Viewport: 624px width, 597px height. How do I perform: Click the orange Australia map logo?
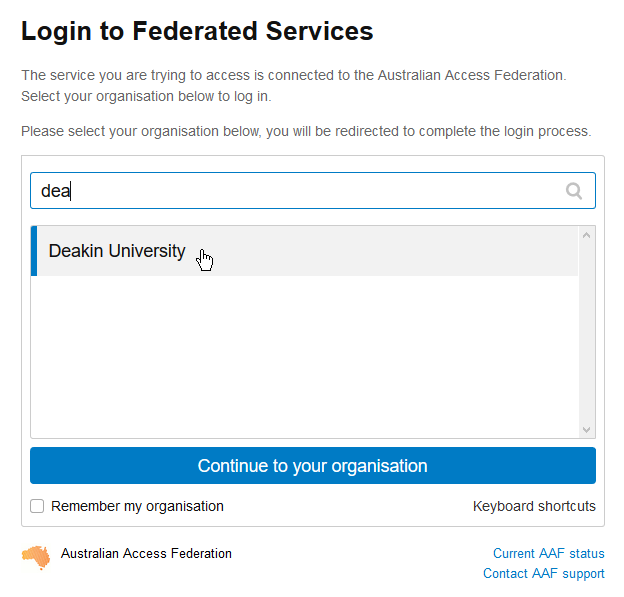(36, 558)
